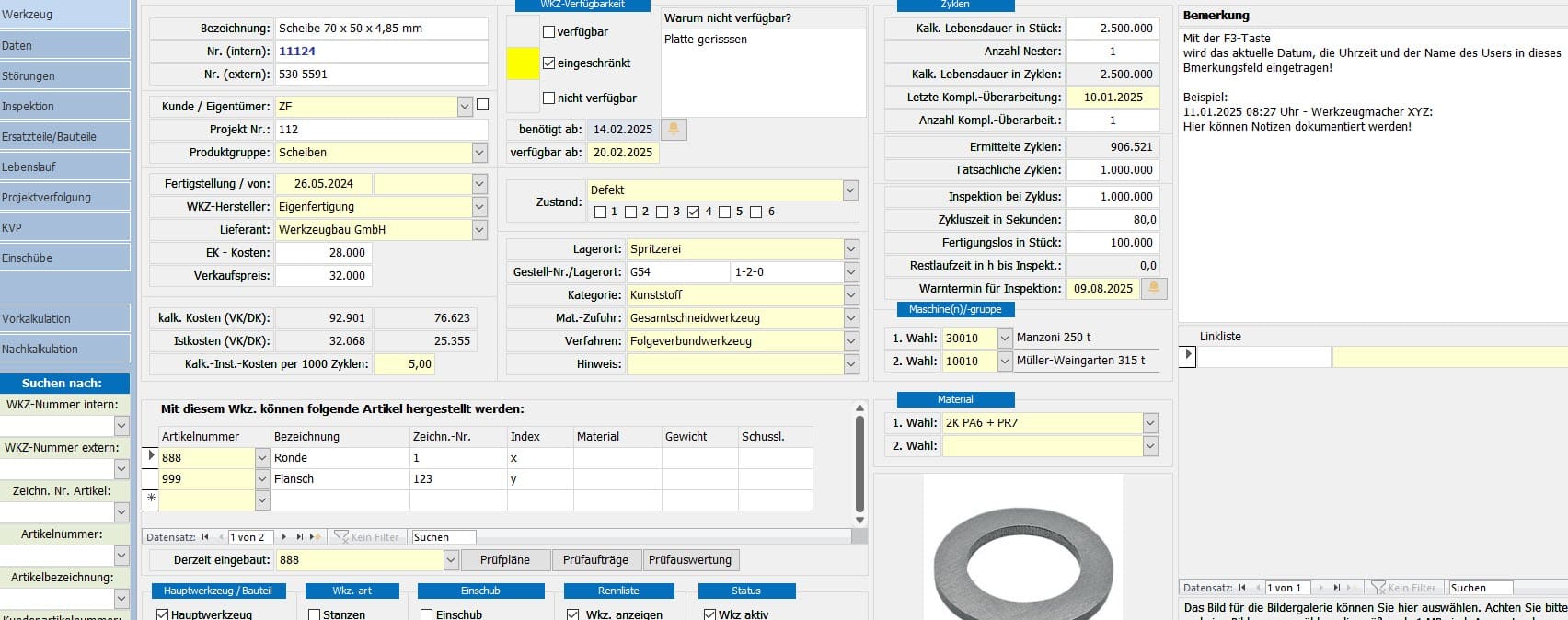Create new record in article list navigator
The width and height of the screenshot is (1568, 620).
(x=316, y=537)
